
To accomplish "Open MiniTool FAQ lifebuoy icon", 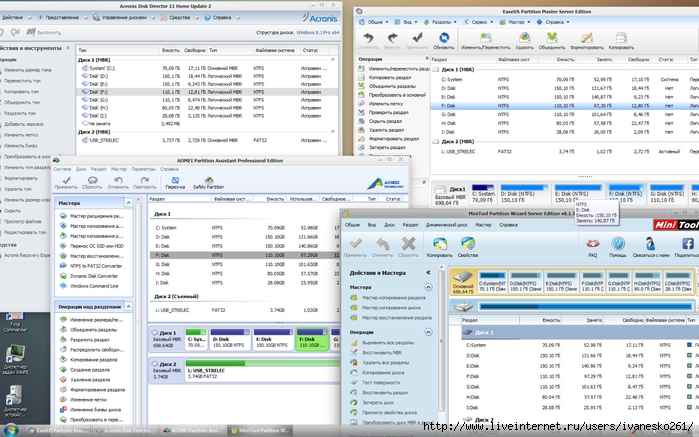I will pos(592,244).
